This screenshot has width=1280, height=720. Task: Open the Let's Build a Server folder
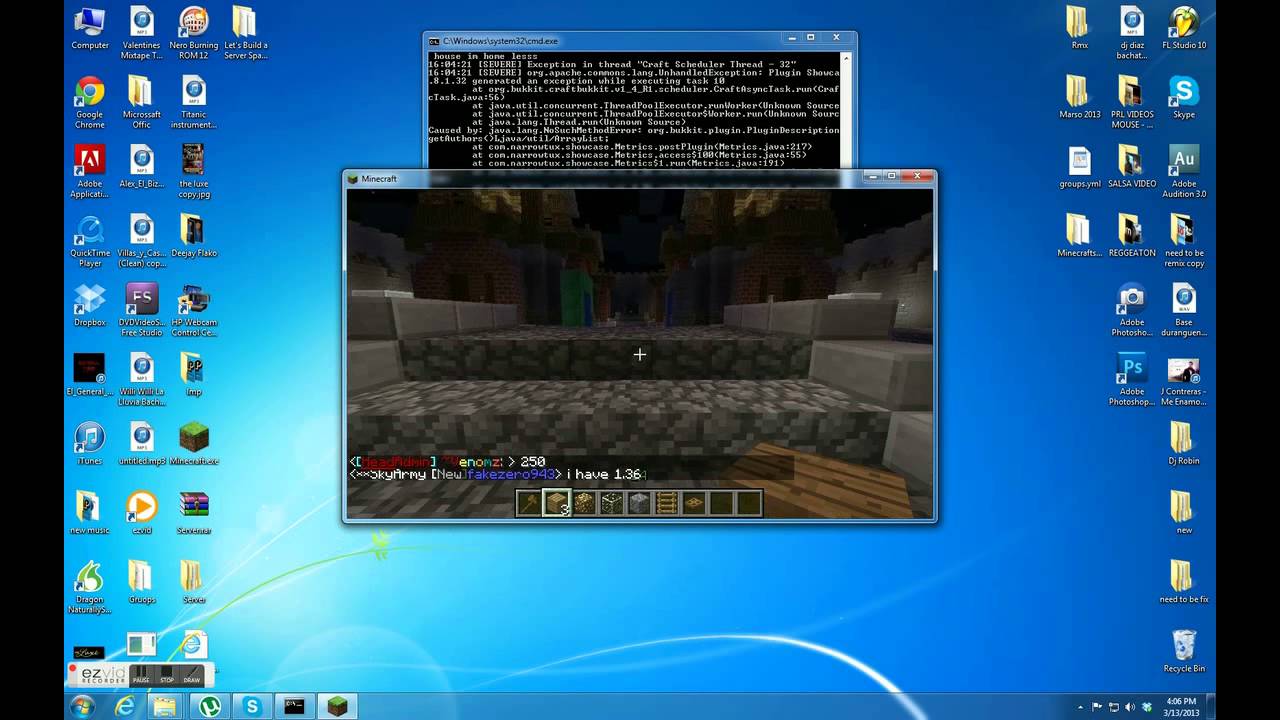pos(245,33)
